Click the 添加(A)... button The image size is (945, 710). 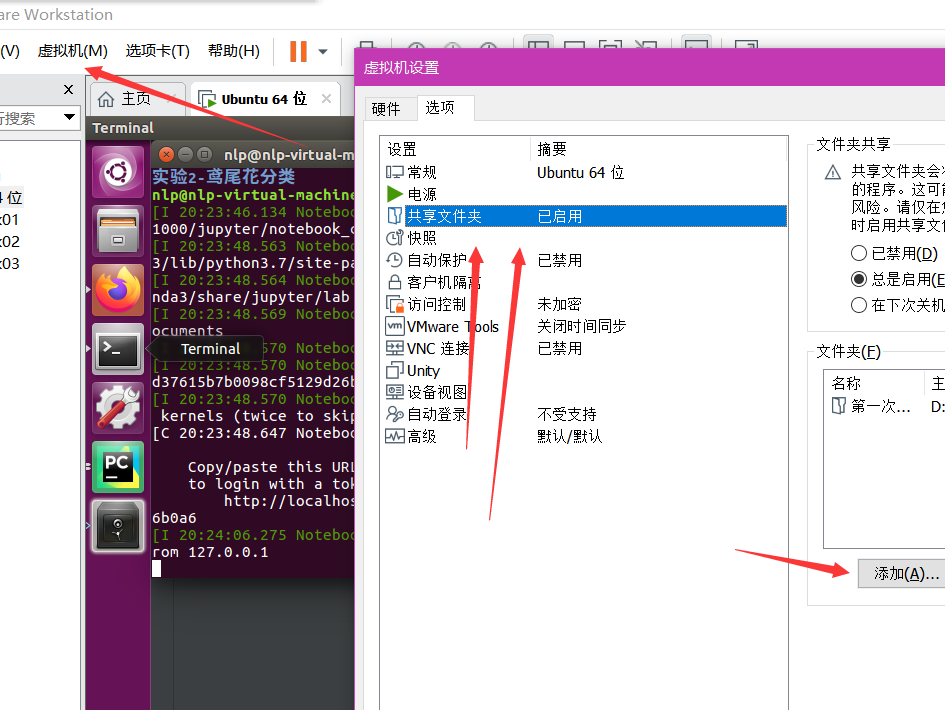(902, 574)
